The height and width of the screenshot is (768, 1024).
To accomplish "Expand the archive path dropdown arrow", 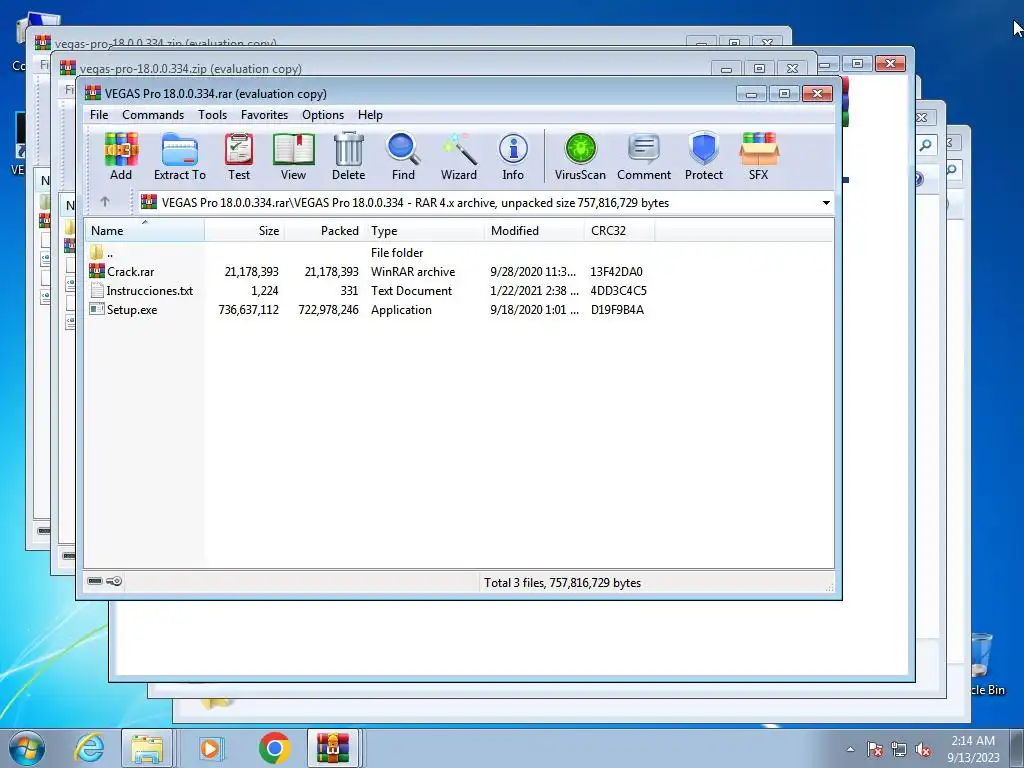I will [826, 202].
